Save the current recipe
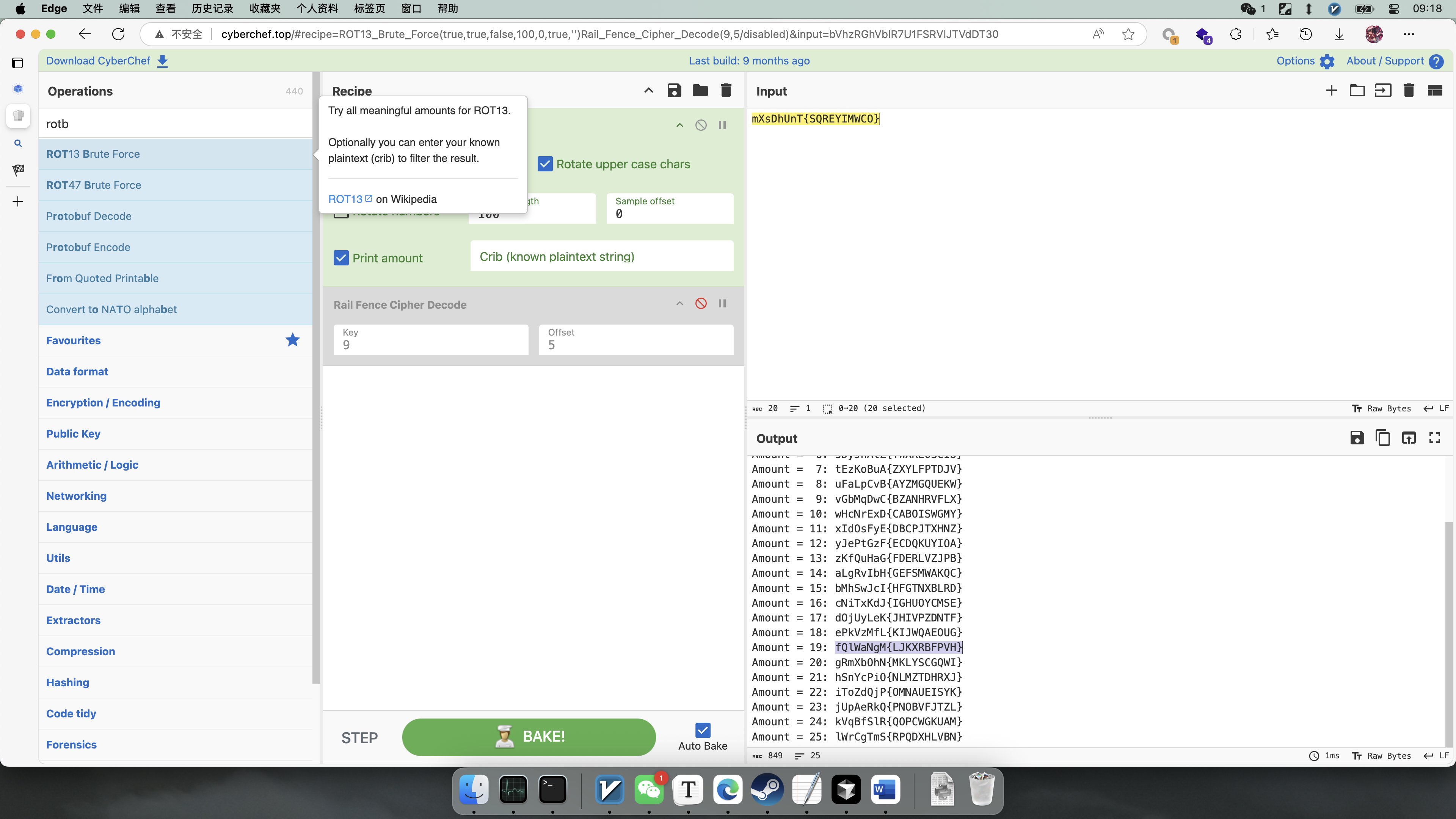The image size is (1456, 819). pos(674,91)
